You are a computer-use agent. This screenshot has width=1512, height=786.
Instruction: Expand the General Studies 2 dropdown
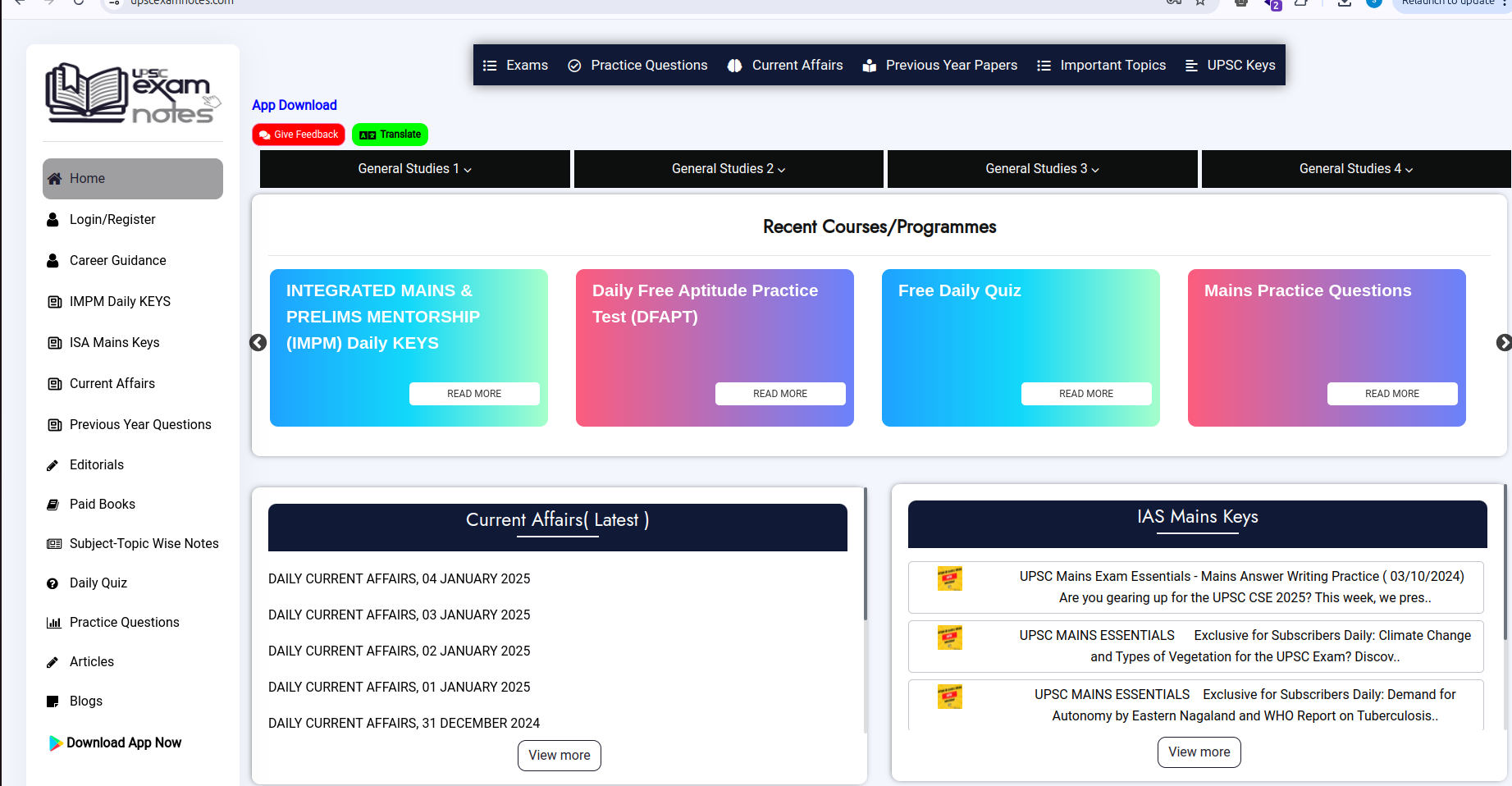coord(729,169)
